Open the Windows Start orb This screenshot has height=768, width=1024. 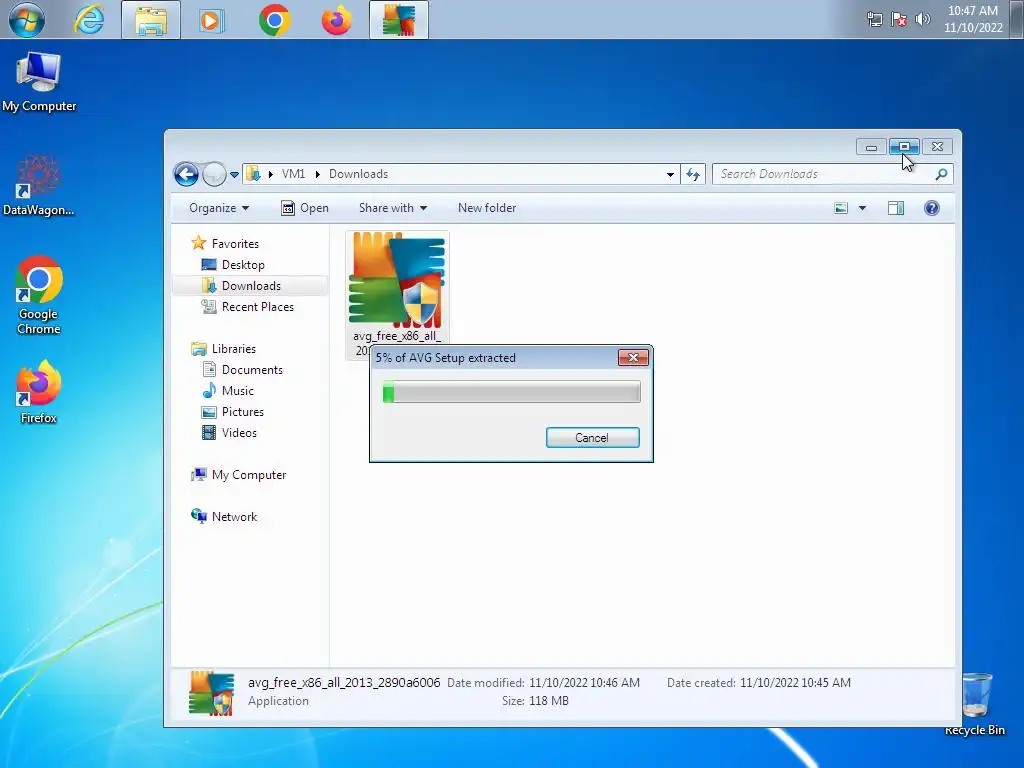(x=27, y=20)
